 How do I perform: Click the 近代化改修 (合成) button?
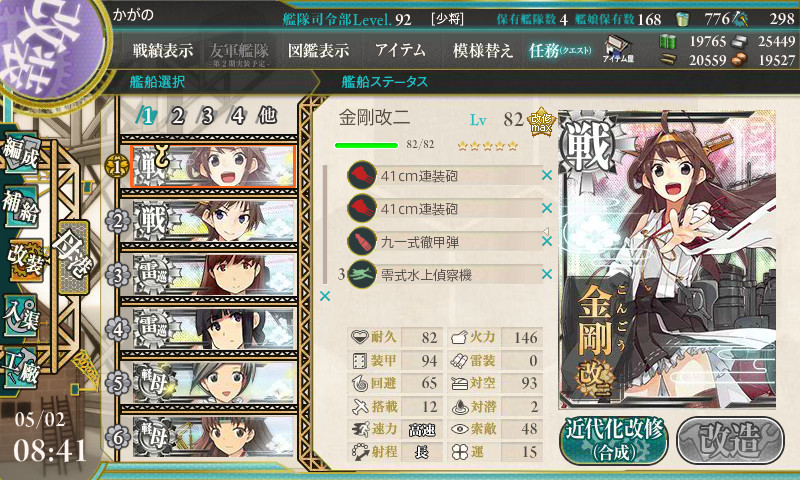coord(614,440)
